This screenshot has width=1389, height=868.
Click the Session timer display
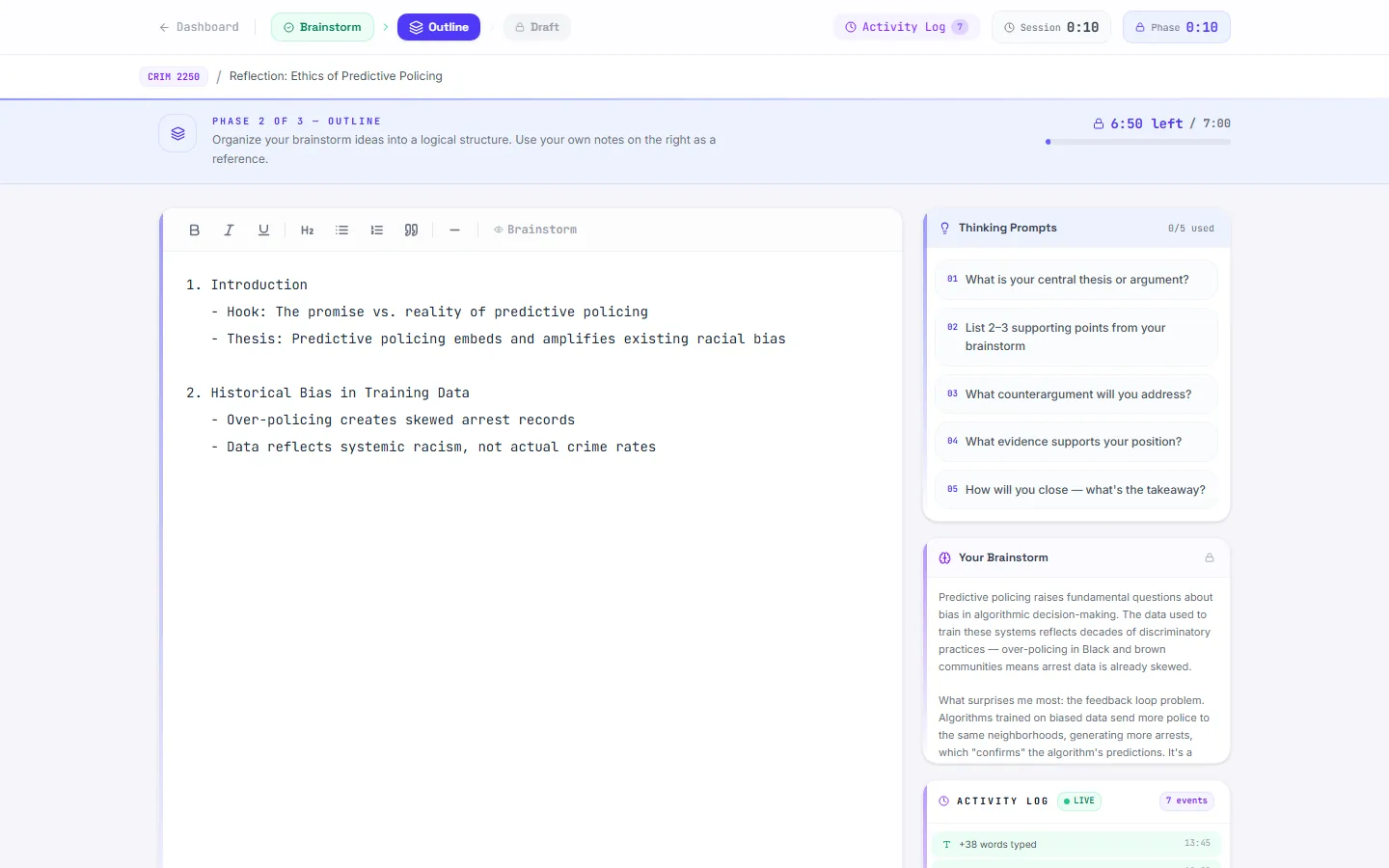point(1051,27)
